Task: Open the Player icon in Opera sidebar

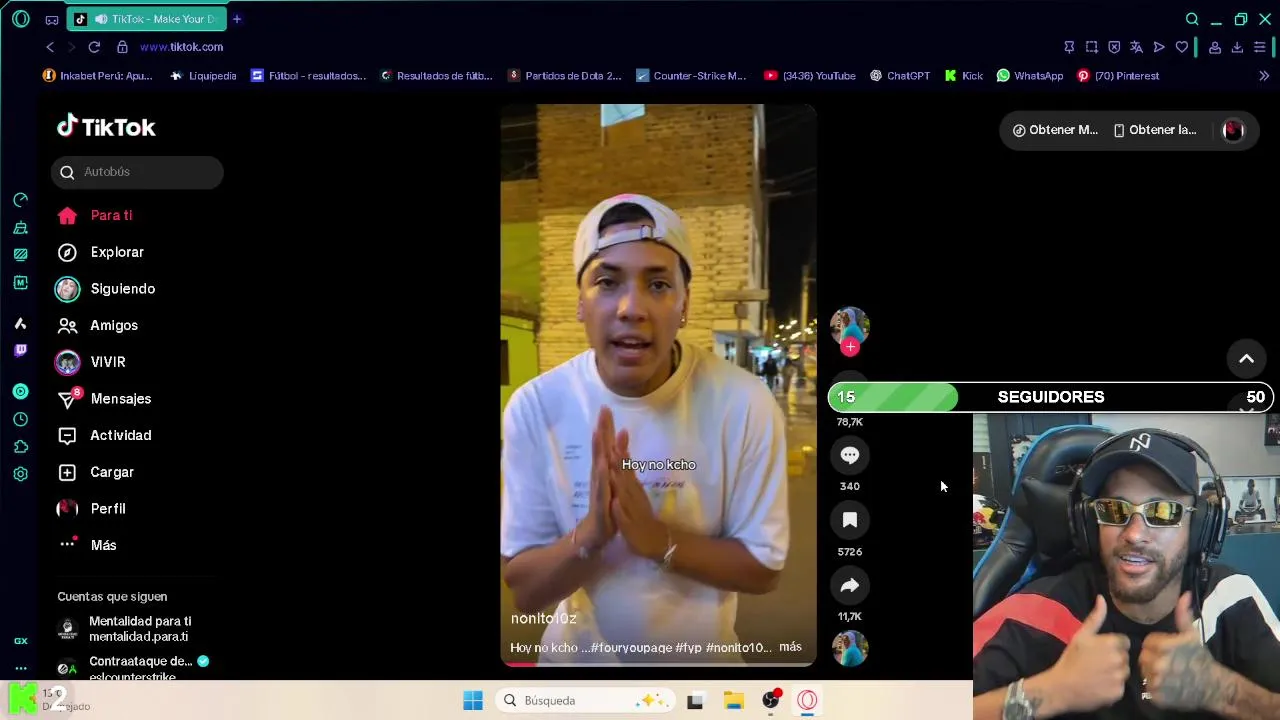Action: pos(20,391)
